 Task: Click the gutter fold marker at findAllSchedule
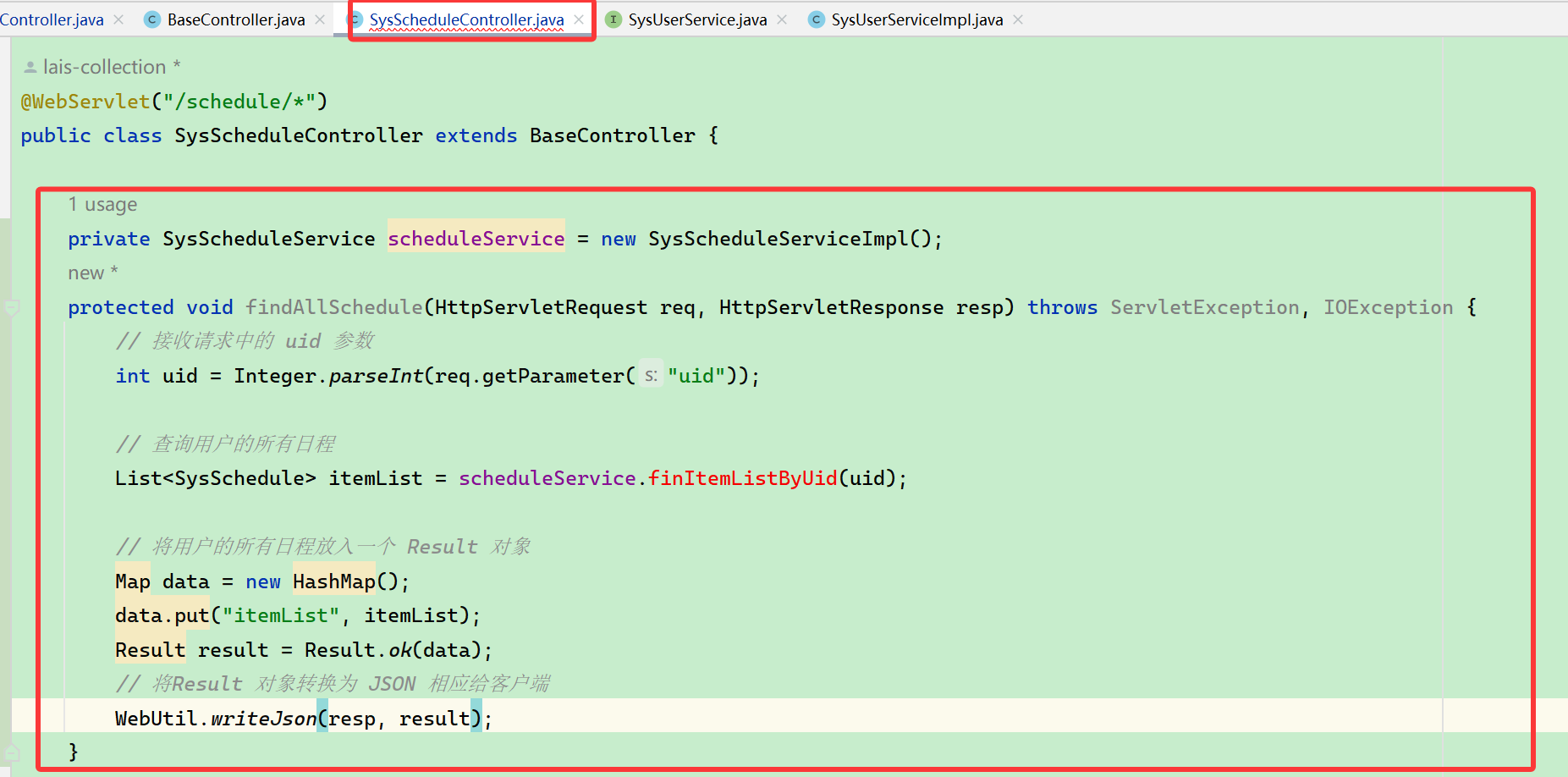(12, 308)
